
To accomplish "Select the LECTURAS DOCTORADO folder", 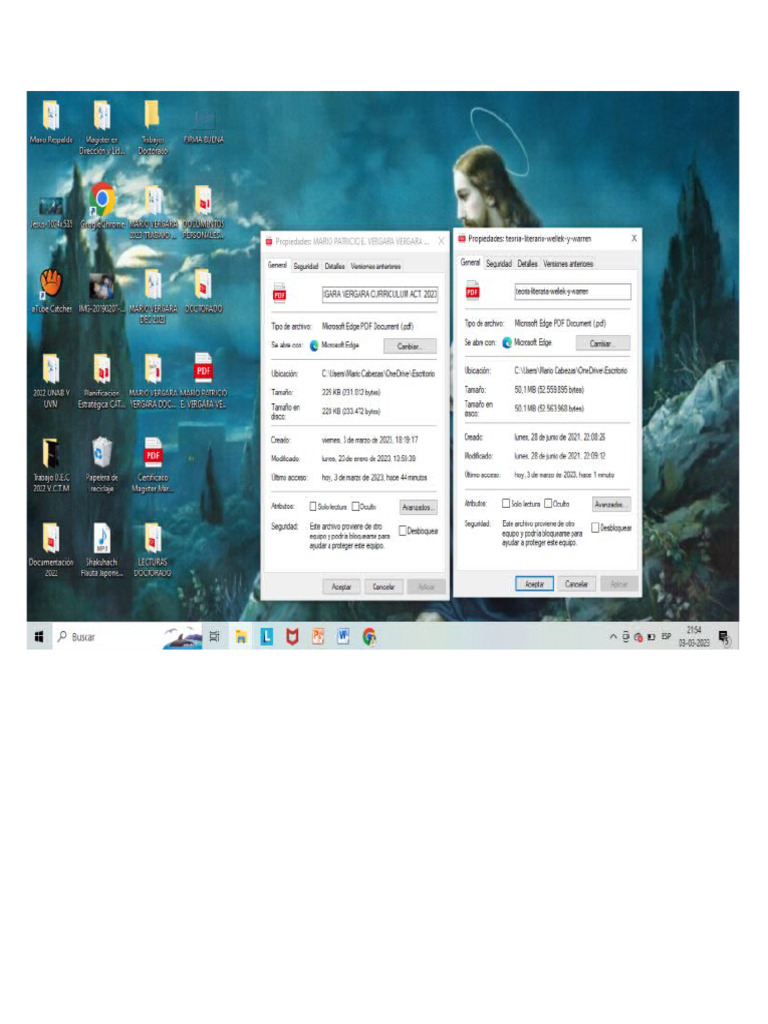I will (x=152, y=550).
